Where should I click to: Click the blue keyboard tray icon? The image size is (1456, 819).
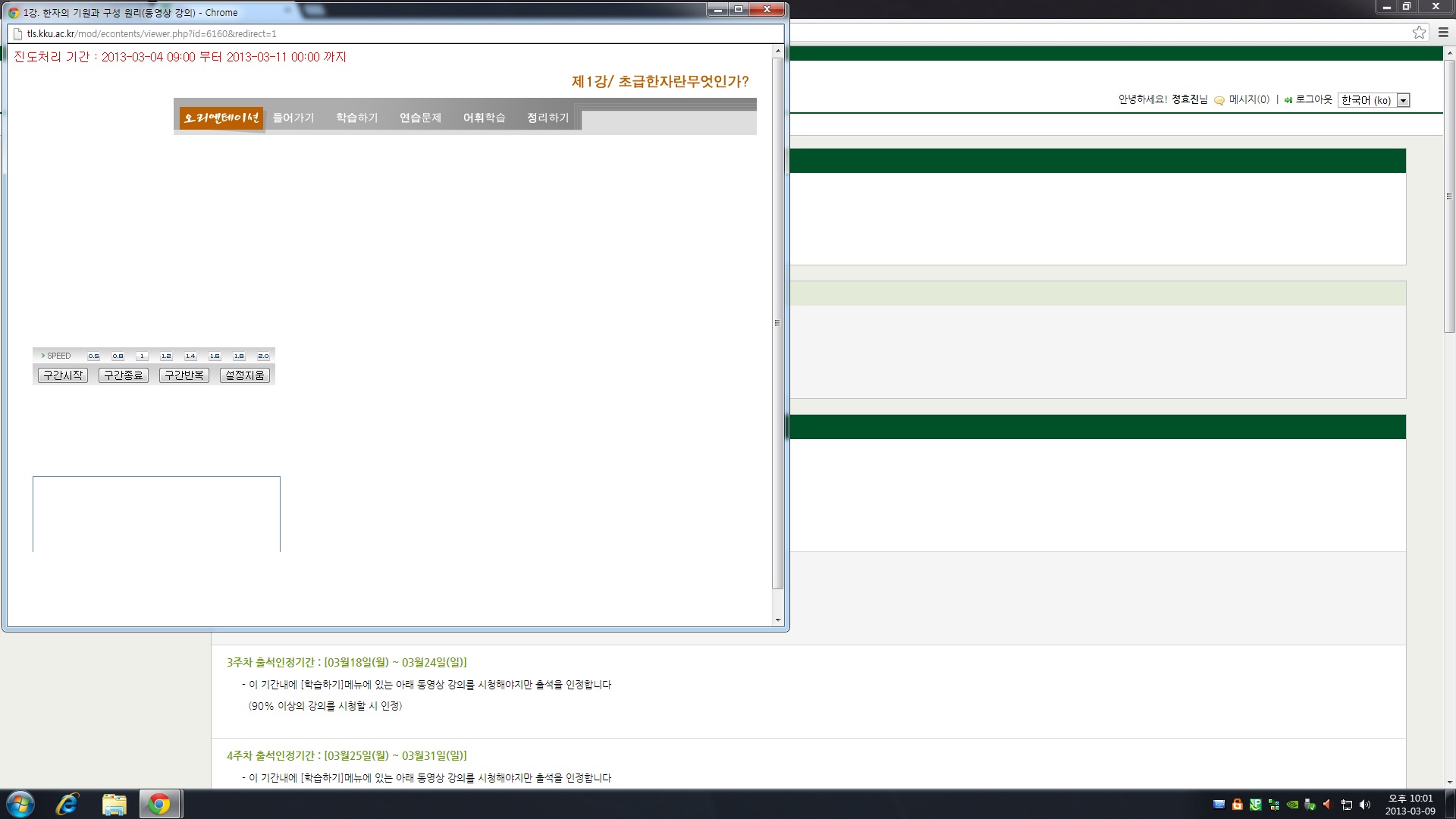[1219, 805]
